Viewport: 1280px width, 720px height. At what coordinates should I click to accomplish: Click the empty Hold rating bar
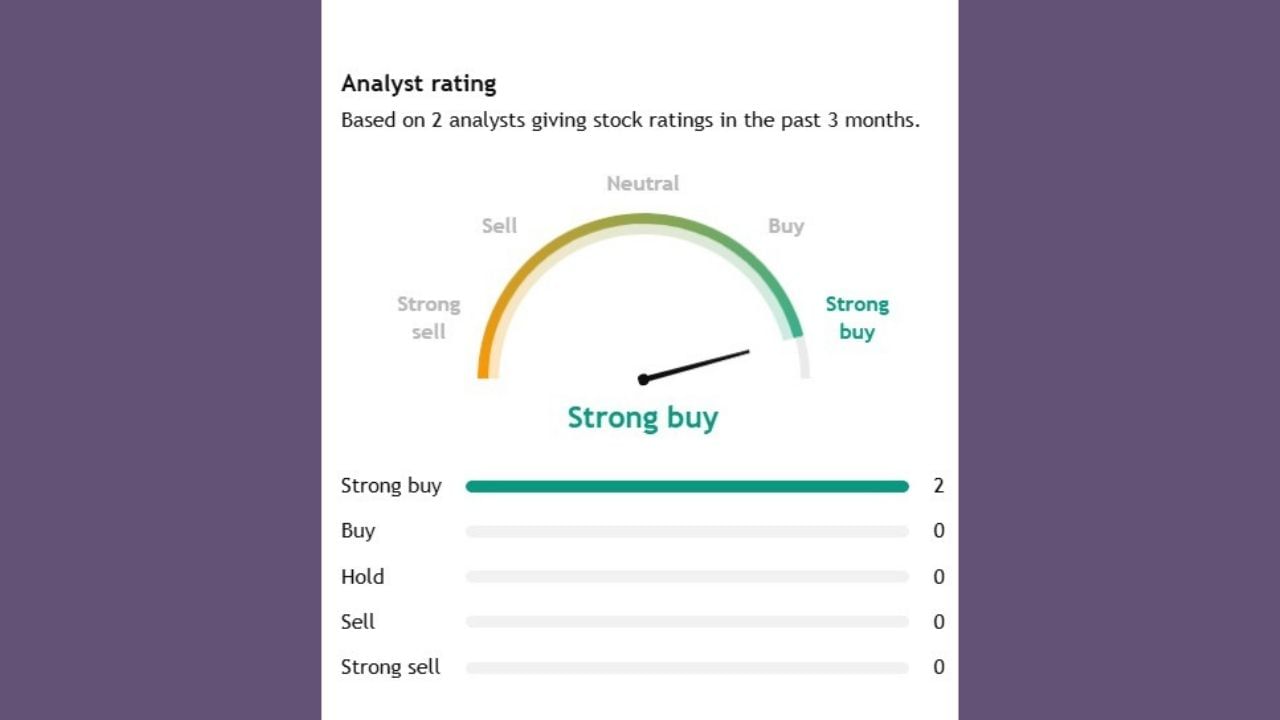click(x=686, y=577)
